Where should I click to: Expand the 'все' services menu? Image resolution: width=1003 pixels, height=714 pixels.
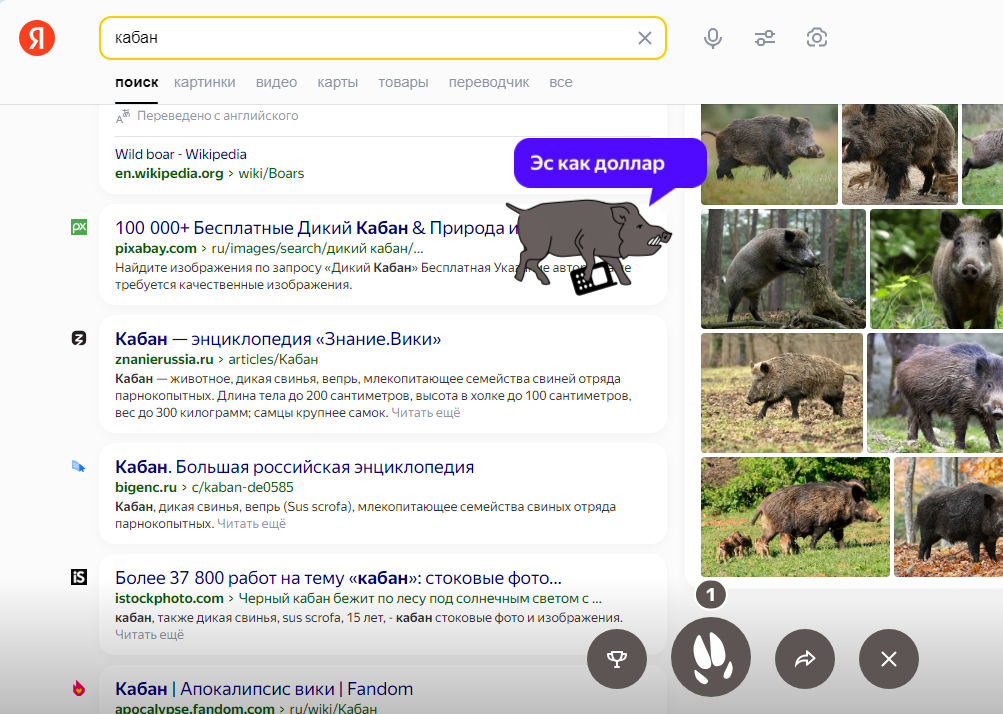pos(560,82)
